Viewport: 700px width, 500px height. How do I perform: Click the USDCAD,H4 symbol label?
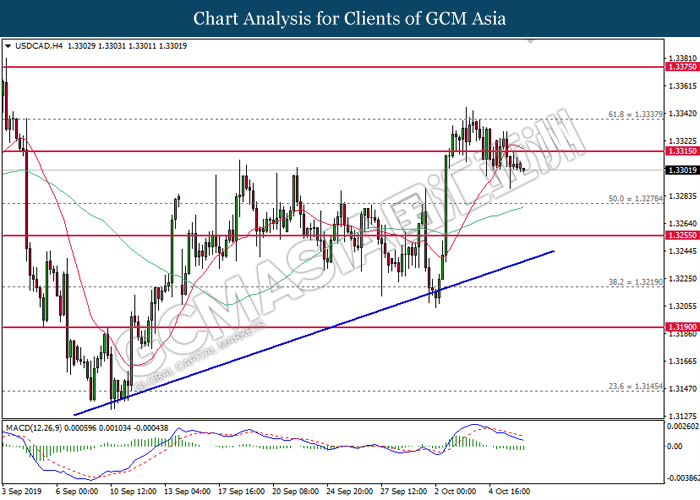pos(39,46)
